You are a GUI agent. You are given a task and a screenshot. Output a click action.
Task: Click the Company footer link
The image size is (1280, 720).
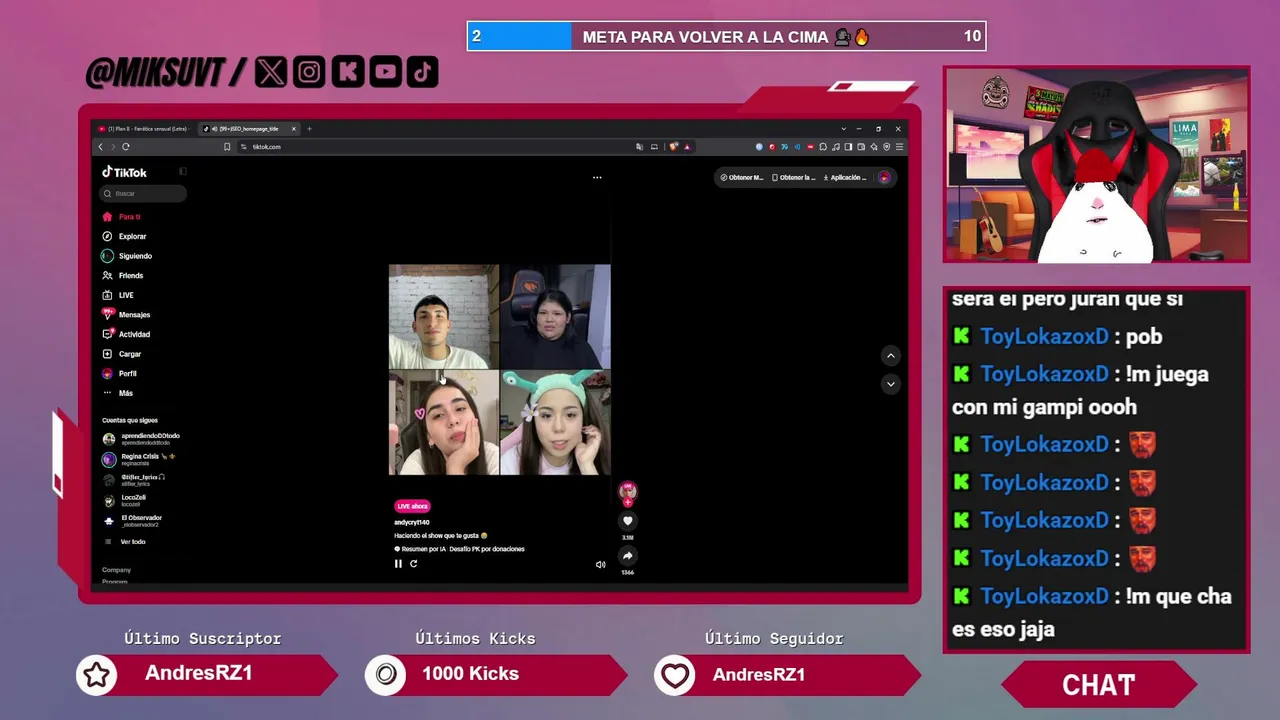(116, 570)
